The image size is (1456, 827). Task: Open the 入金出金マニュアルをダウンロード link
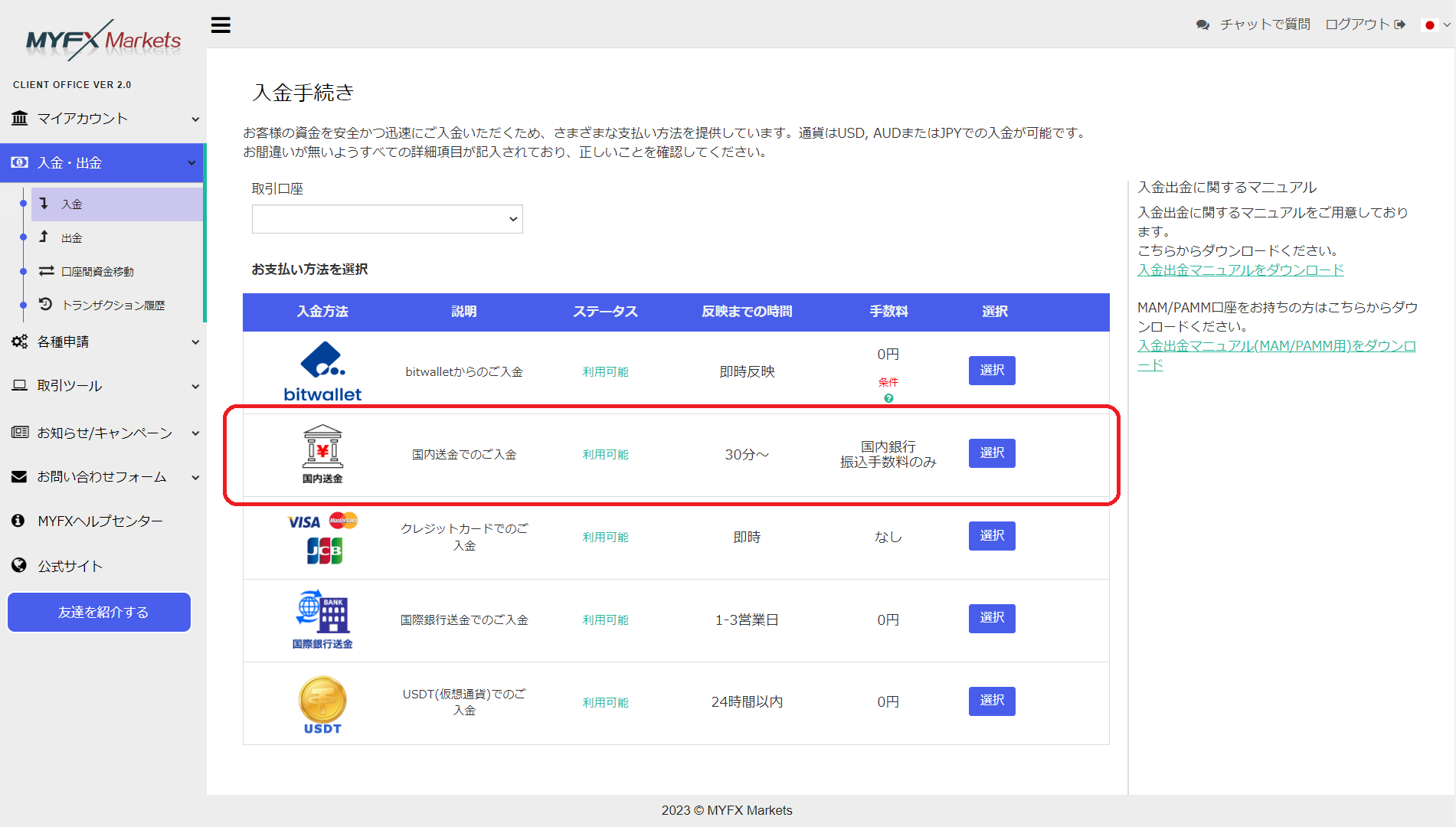pos(1241,270)
